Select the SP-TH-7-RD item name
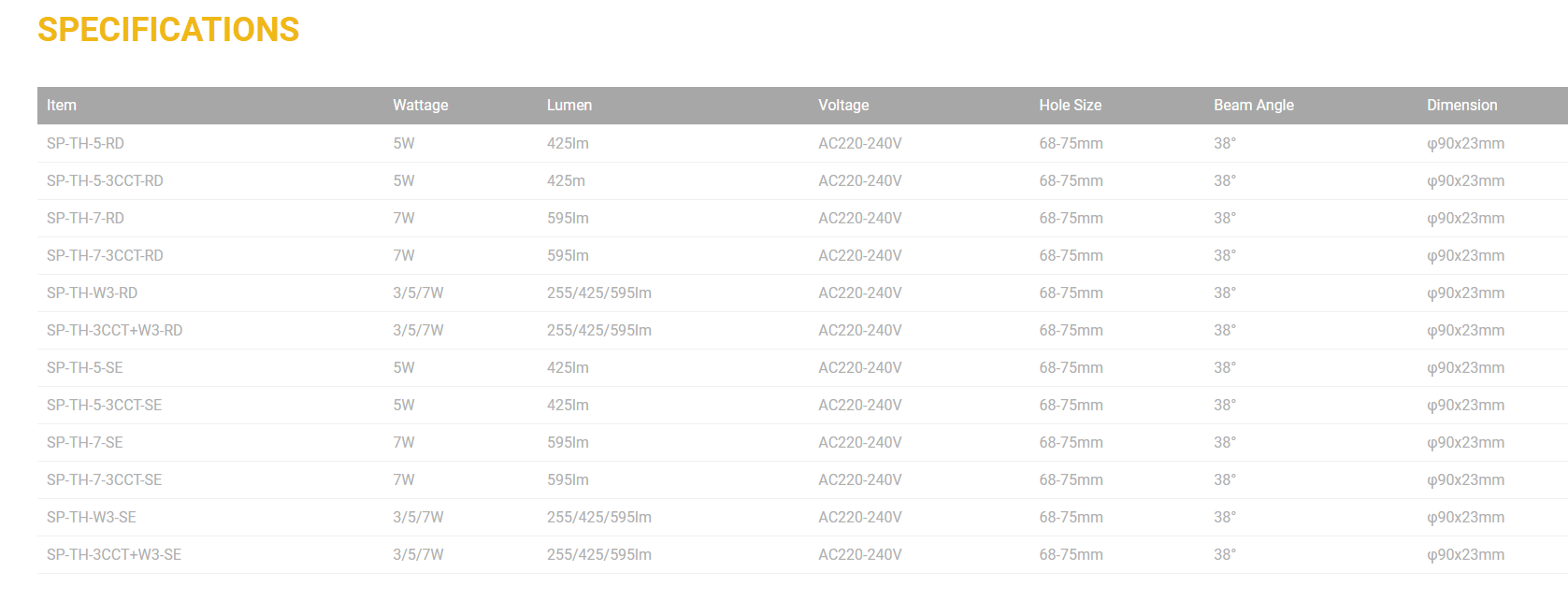Viewport: 1568px width, 600px height. tap(85, 219)
